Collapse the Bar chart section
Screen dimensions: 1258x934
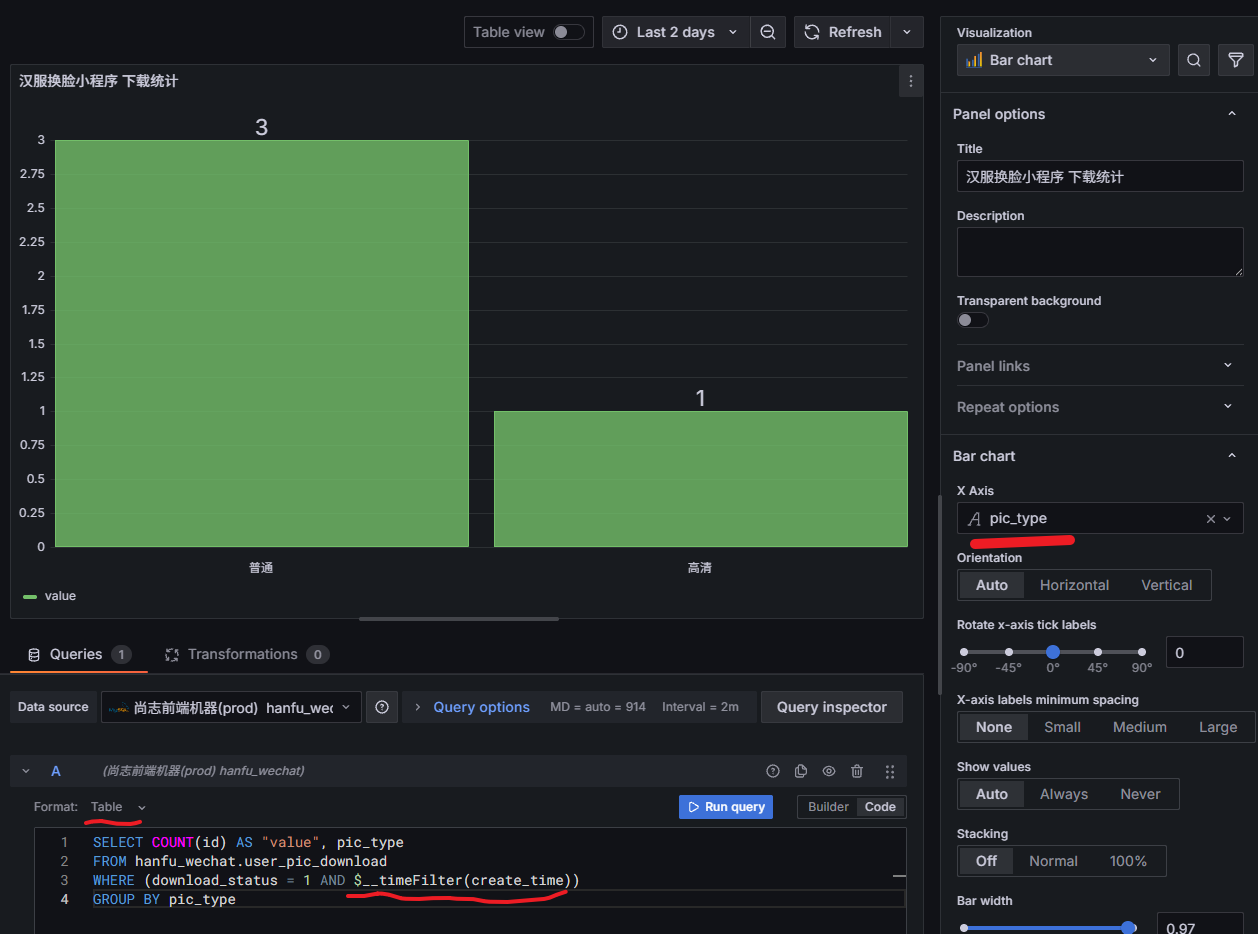[1232, 456]
